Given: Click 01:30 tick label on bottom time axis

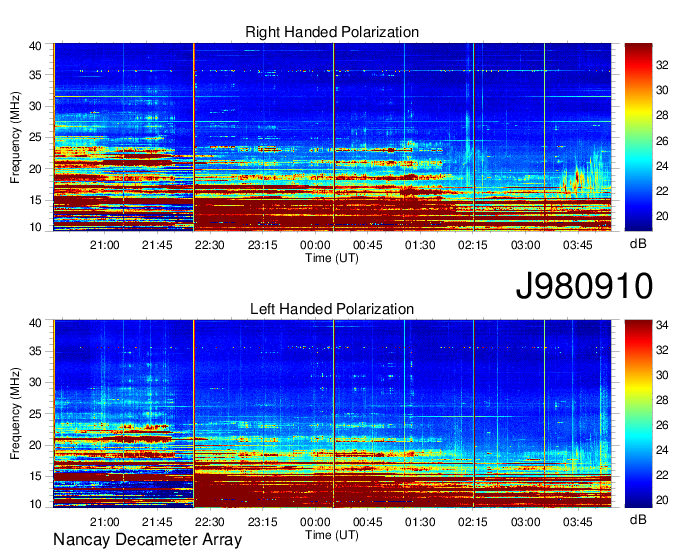Looking at the screenshot, I should click(420, 522).
